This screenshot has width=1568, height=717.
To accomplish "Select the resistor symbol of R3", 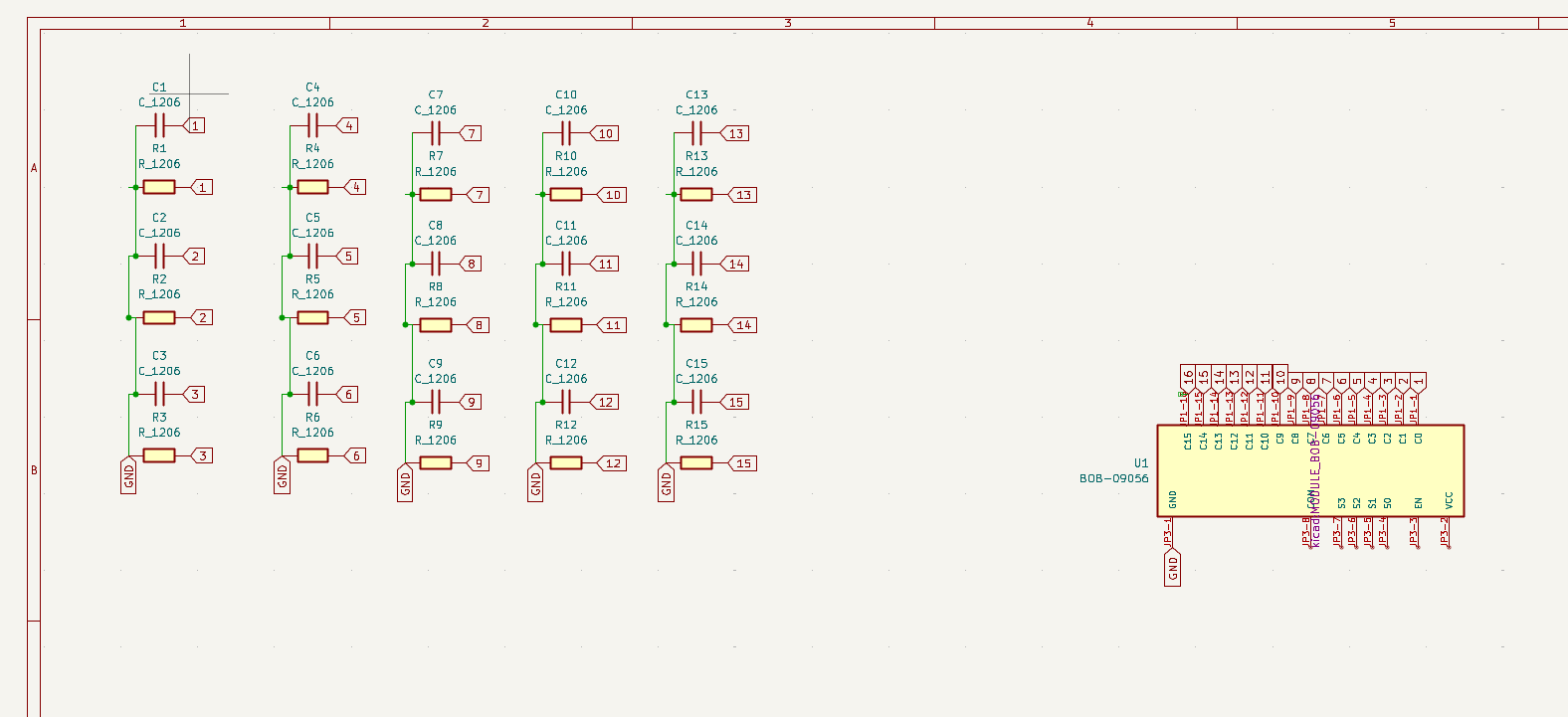I will coord(159,455).
